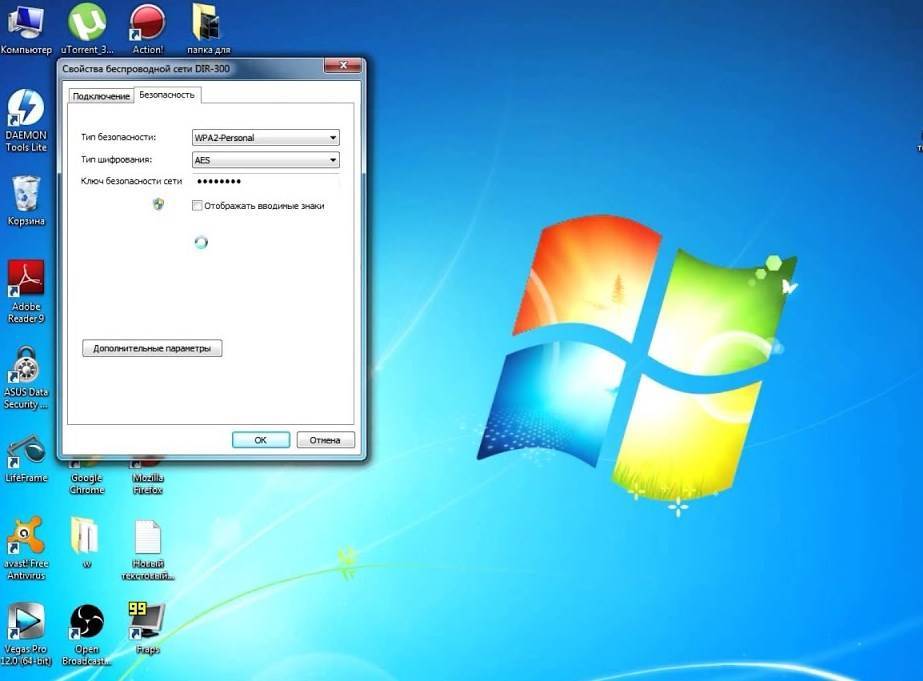Click the Дополнительные параметры button
Image resolution: width=923 pixels, height=681 pixels.
coord(152,349)
